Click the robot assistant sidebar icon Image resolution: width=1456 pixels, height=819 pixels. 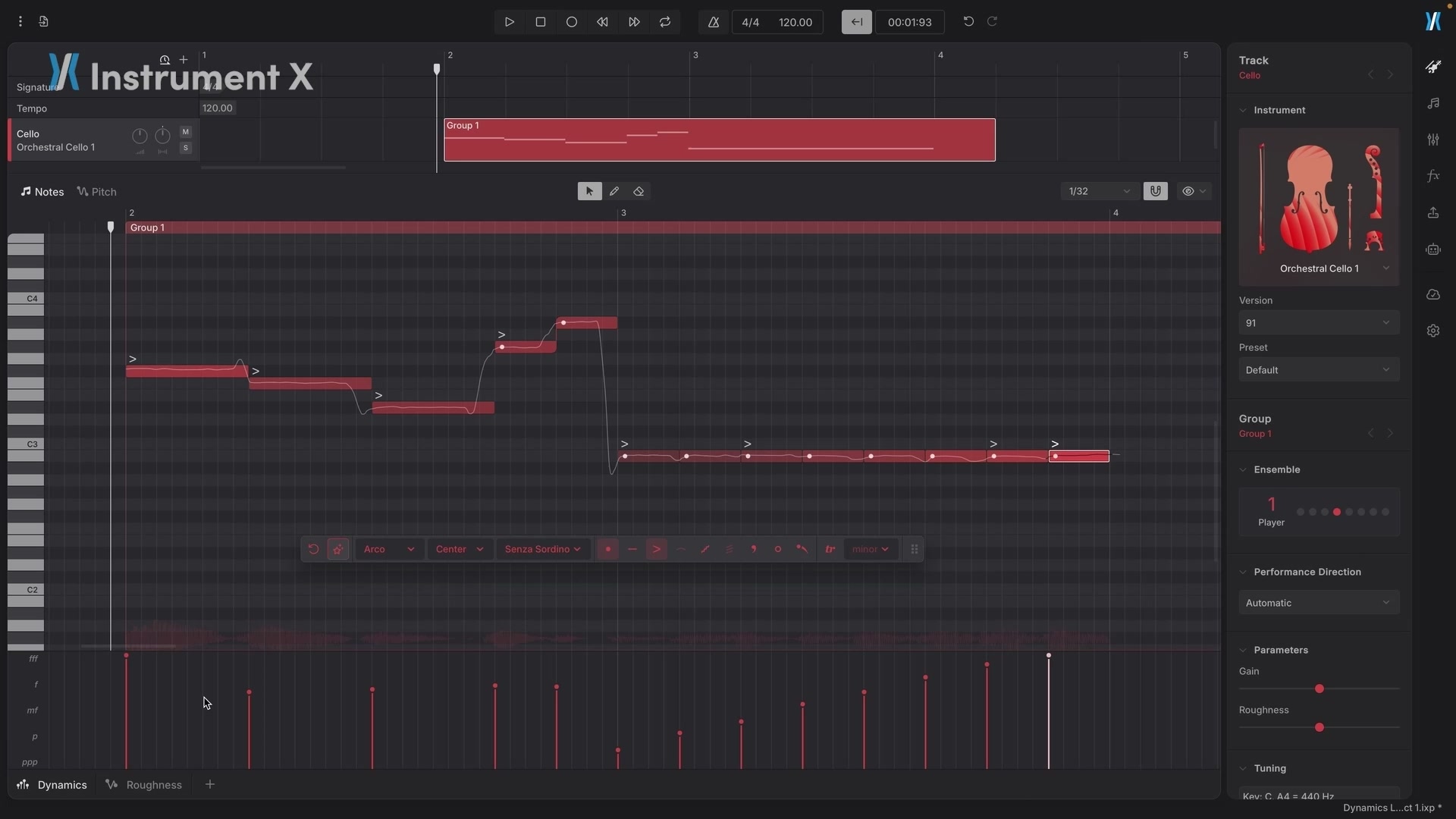(x=1433, y=249)
